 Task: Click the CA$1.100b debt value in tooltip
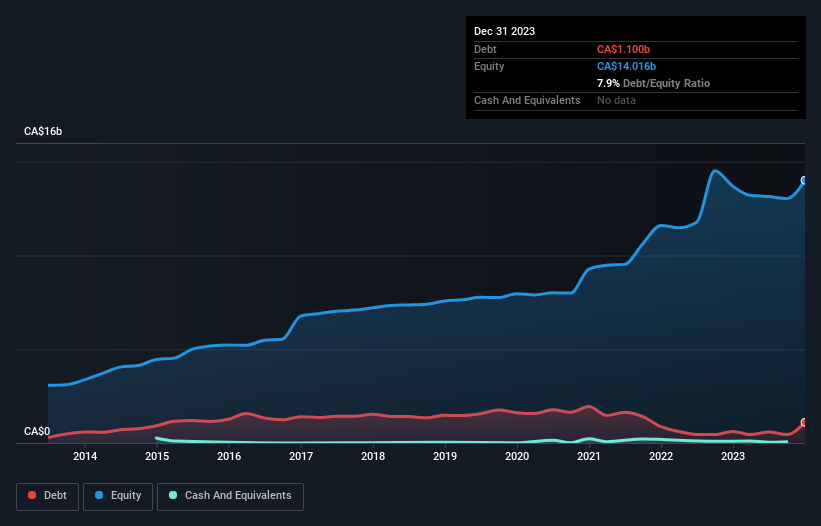pos(623,49)
